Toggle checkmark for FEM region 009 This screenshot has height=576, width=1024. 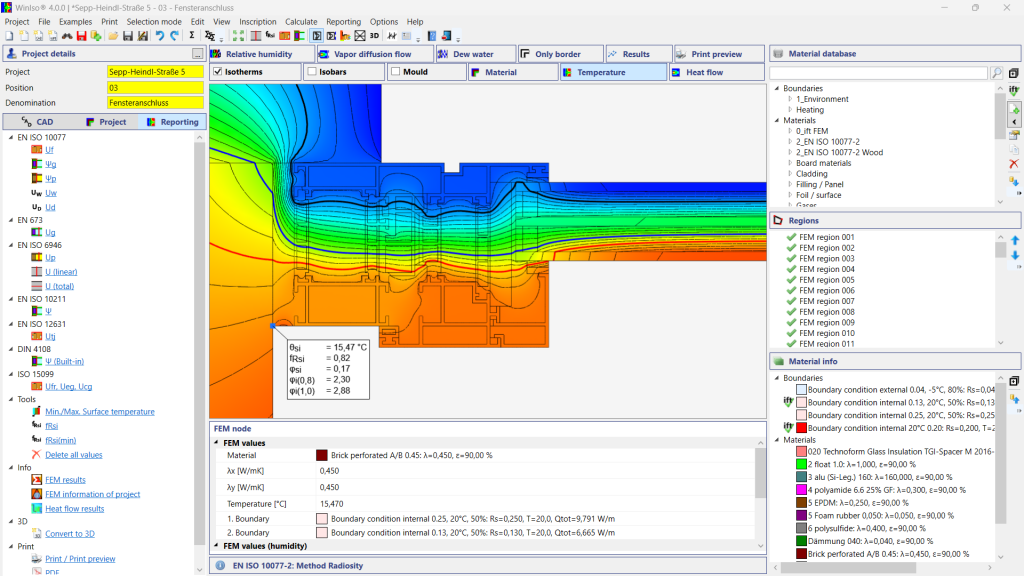(x=792, y=323)
